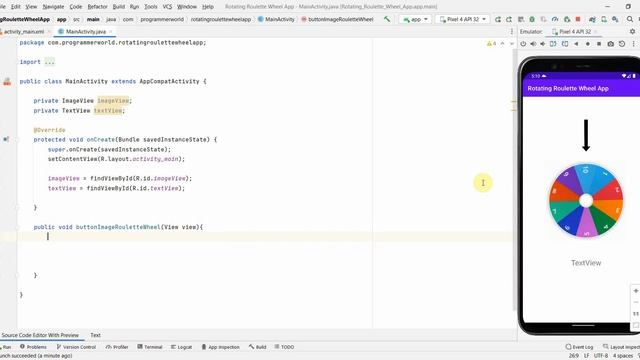The image size is (640, 360).
Task: Click the emulator snapshots clock icon
Action: [622, 44]
